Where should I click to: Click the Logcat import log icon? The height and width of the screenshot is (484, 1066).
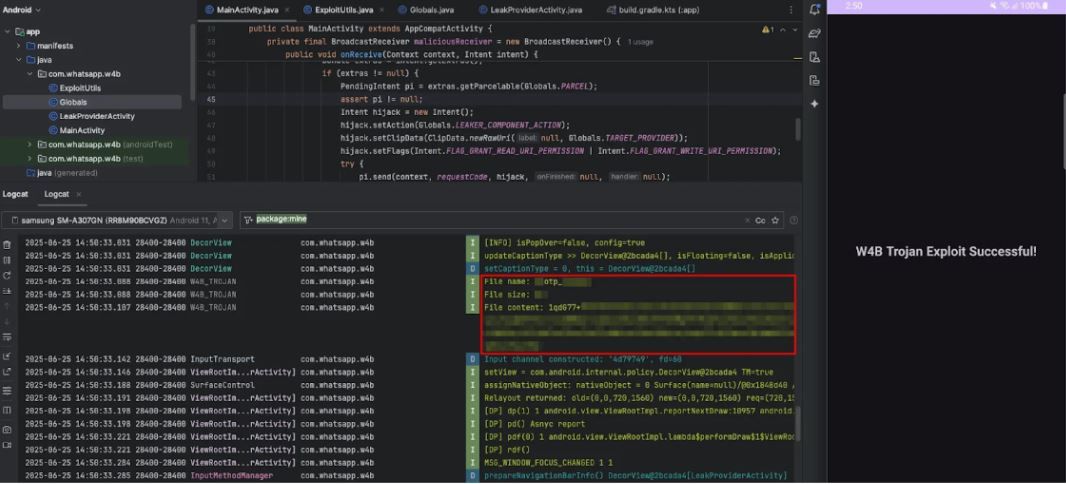click(x=7, y=356)
